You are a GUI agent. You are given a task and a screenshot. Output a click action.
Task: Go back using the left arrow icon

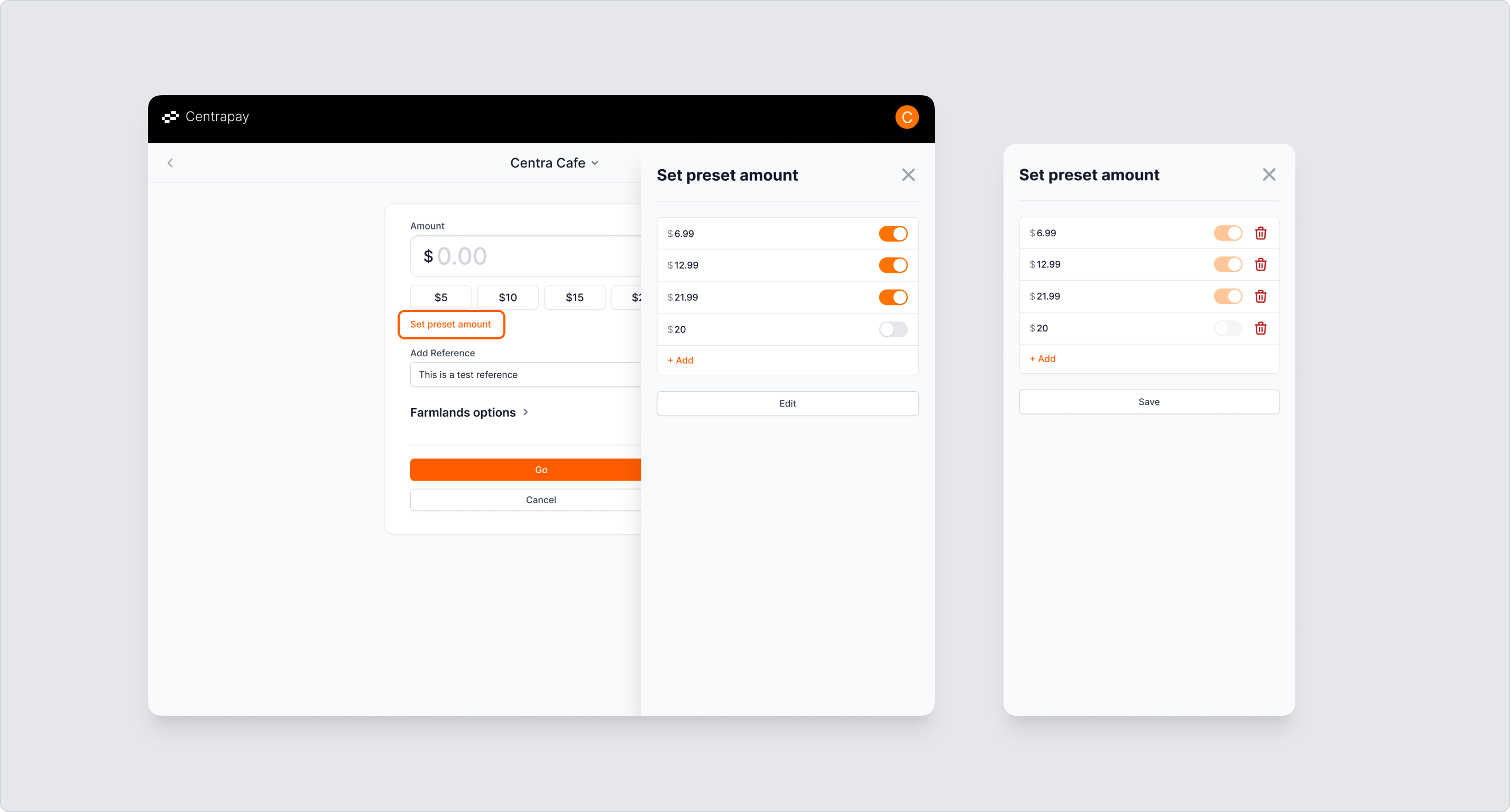coord(170,163)
